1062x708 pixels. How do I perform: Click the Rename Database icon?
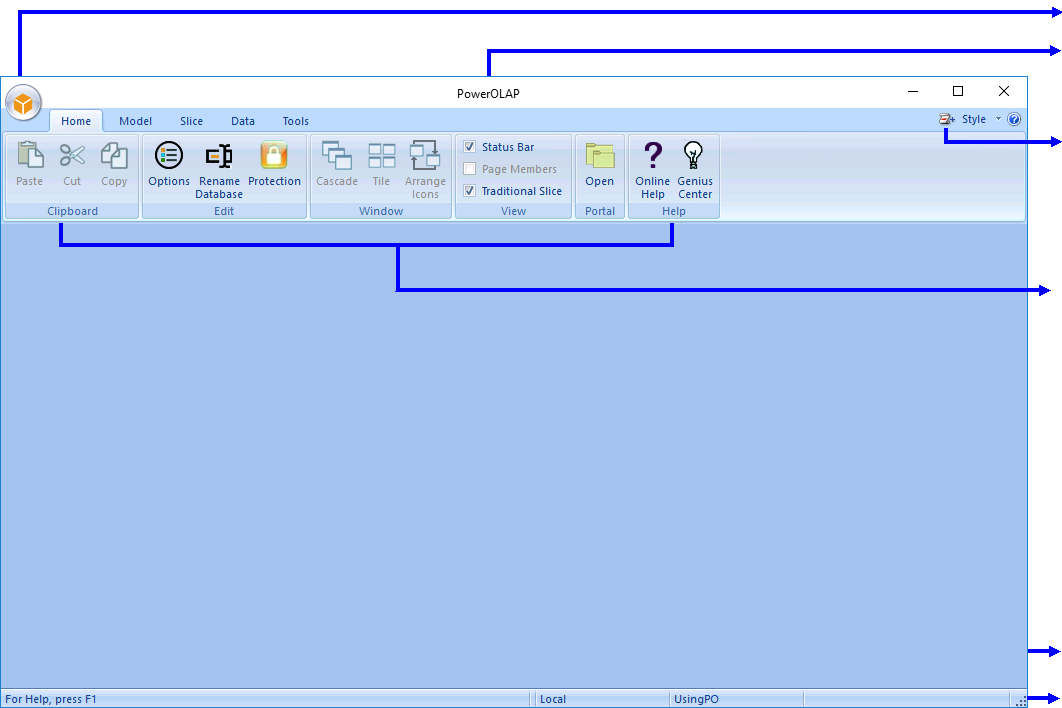pyautogui.click(x=219, y=156)
